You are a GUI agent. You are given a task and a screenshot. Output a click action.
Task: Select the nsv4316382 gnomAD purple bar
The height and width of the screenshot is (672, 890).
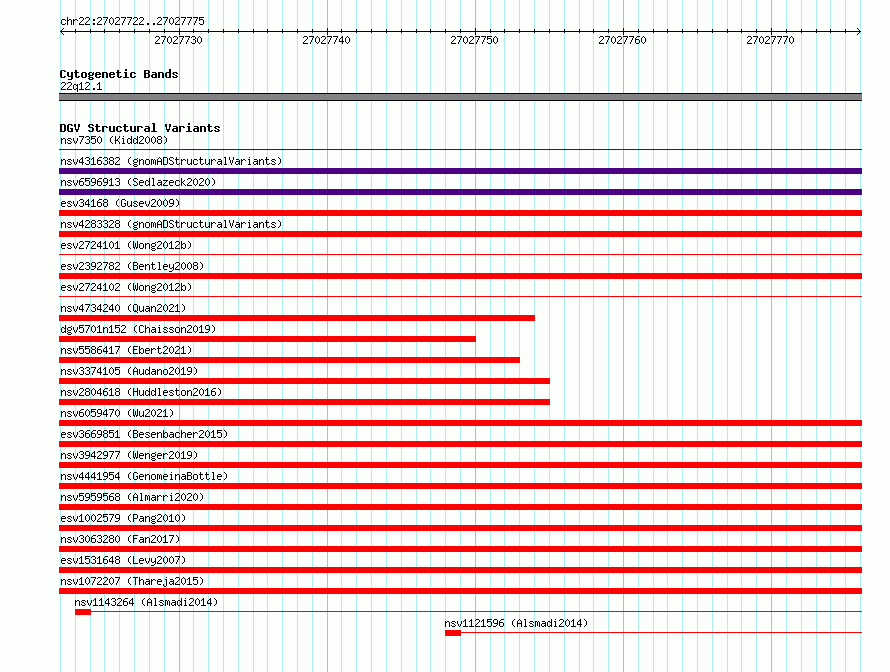point(460,171)
